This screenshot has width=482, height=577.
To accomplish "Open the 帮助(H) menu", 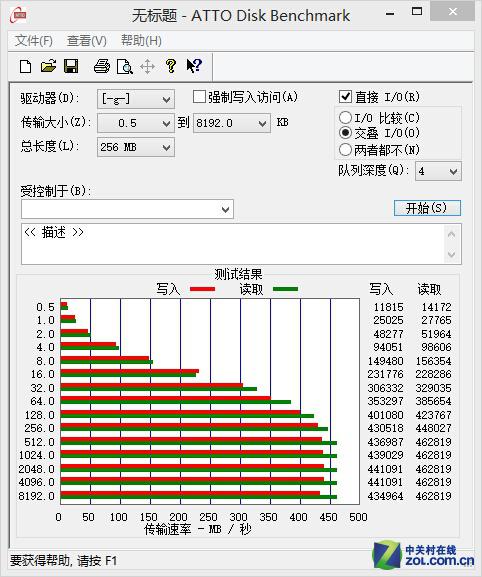I will 141,41.
